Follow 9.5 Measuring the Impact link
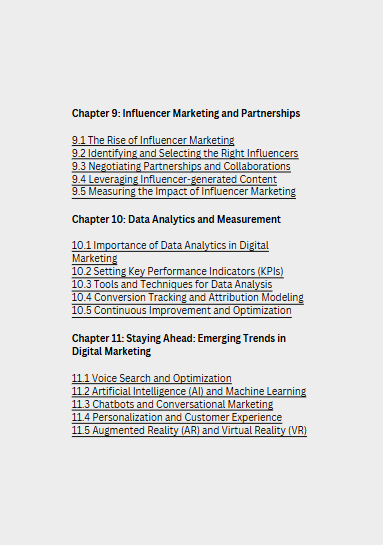Viewport: 383px width, 545px height. 184,192
